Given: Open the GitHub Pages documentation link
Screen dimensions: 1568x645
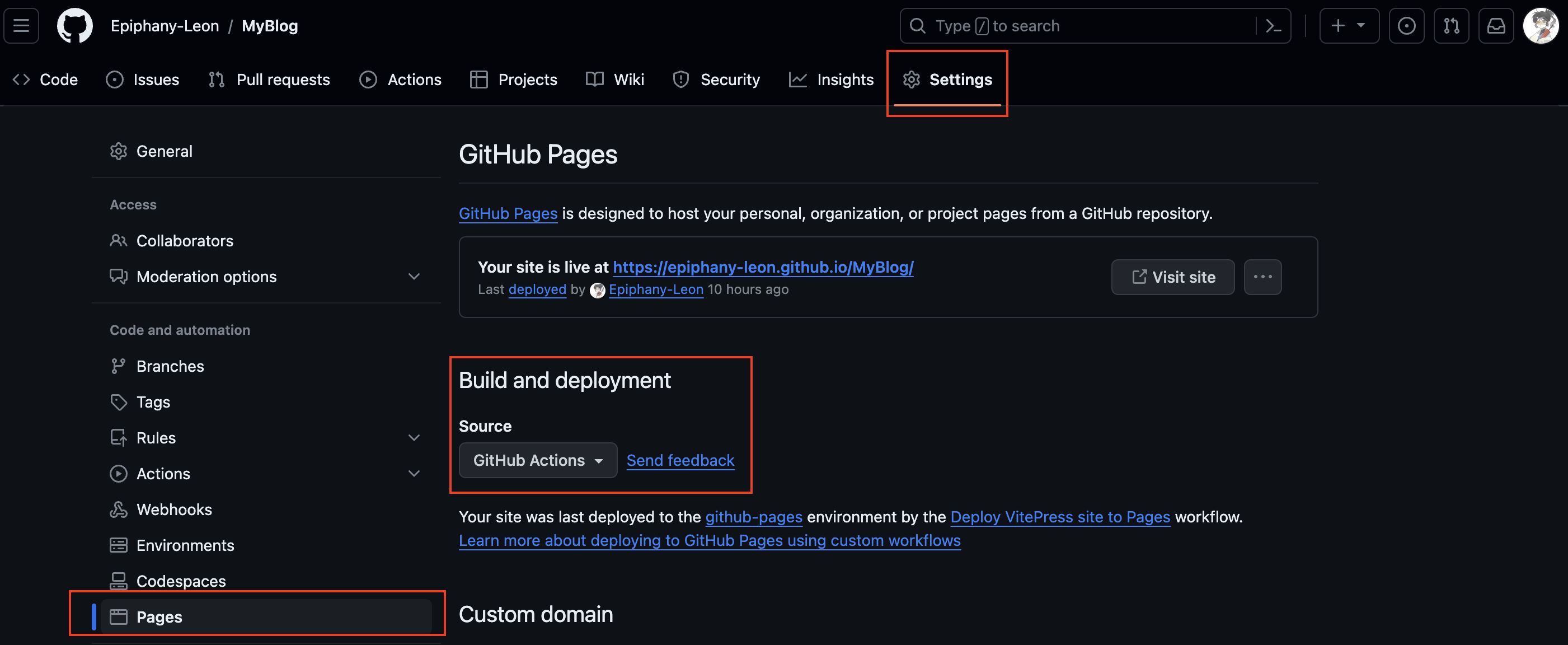Looking at the screenshot, I should [x=508, y=214].
